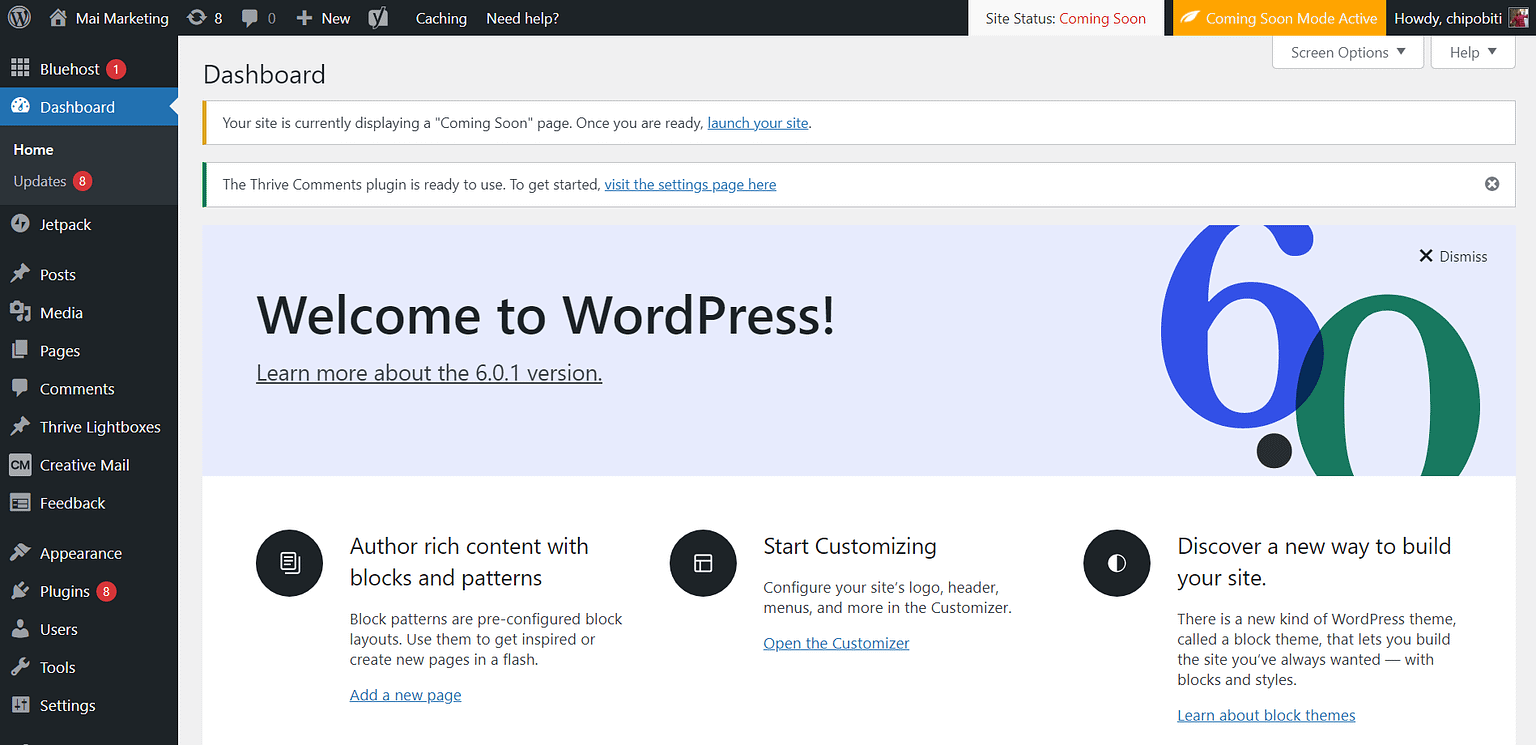Dismiss the Welcome to WordPress panel
Screen dimensions: 1536x745
[x=1452, y=256]
